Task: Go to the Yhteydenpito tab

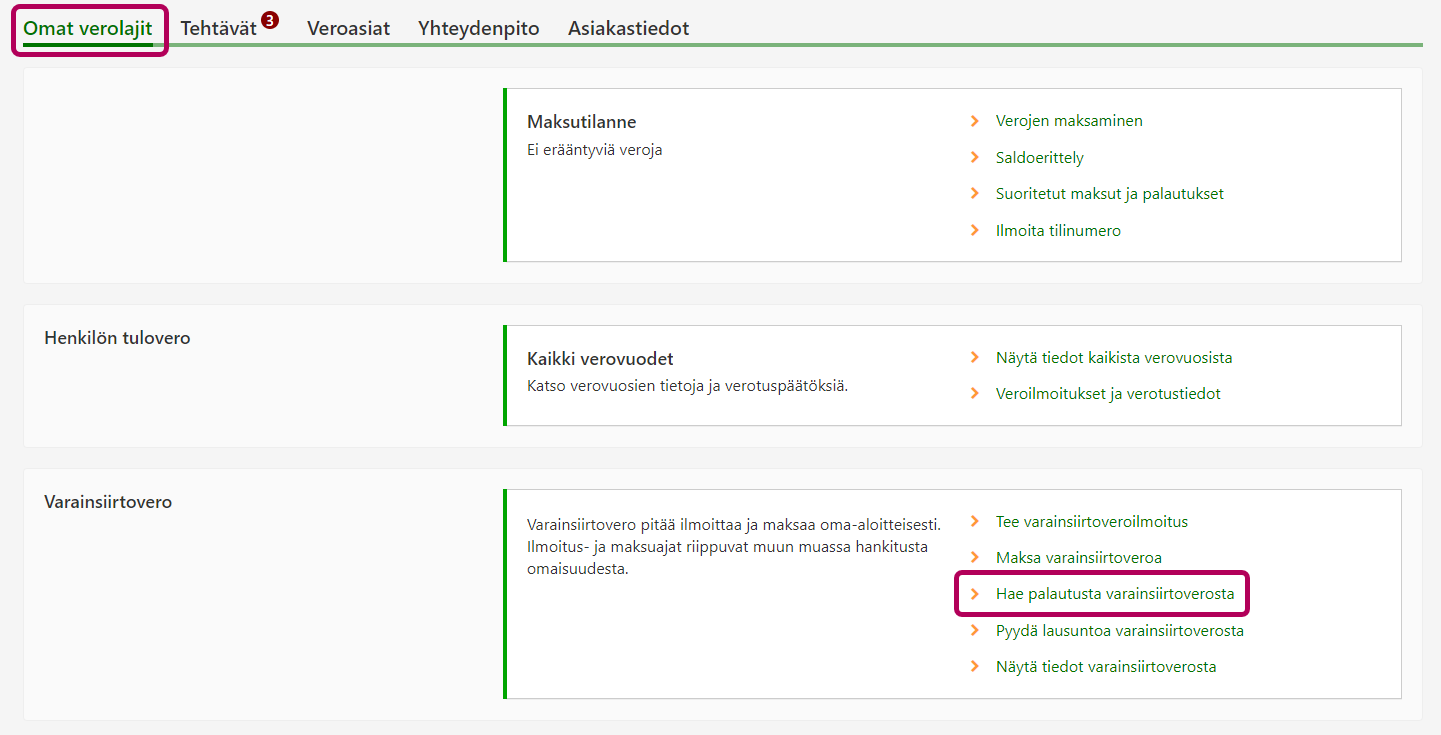Action: (479, 29)
